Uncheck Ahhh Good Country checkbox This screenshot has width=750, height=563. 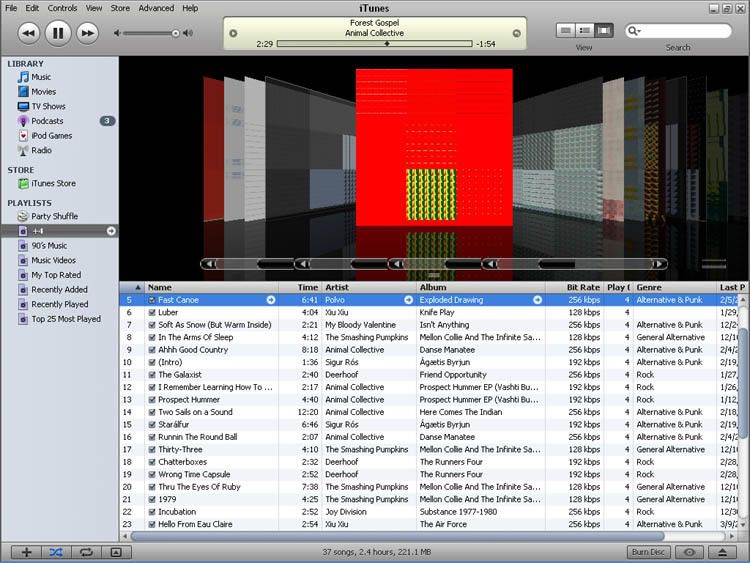152,350
